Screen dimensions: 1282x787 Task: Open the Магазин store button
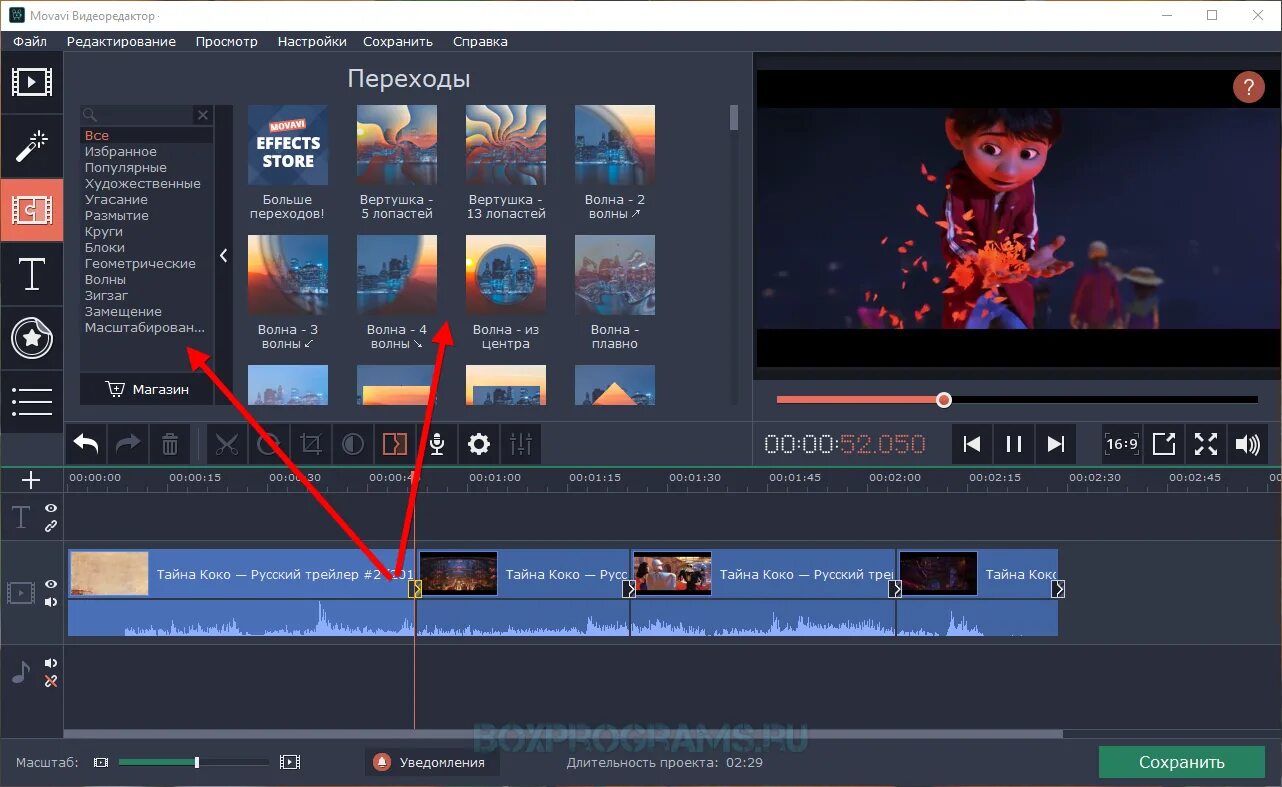[x=147, y=389]
